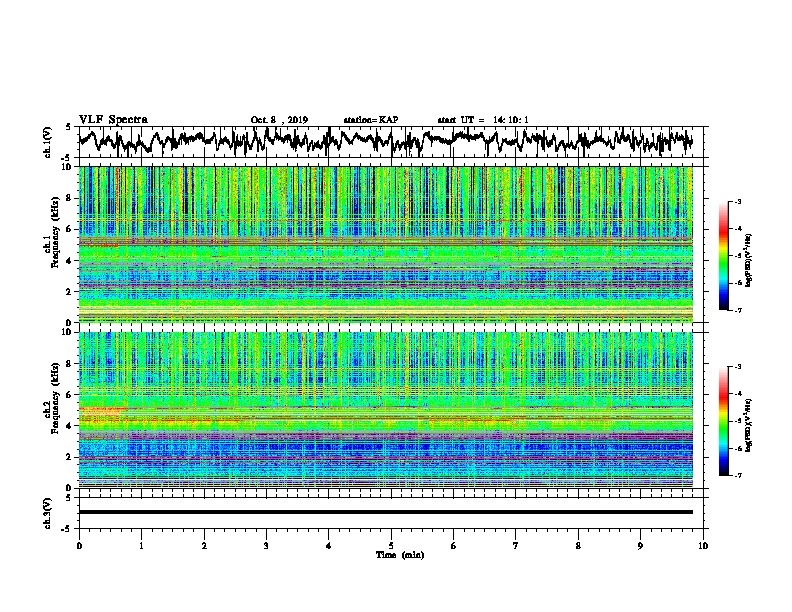
Task: Click the "9" tick on the time axis
Action: [640, 546]
